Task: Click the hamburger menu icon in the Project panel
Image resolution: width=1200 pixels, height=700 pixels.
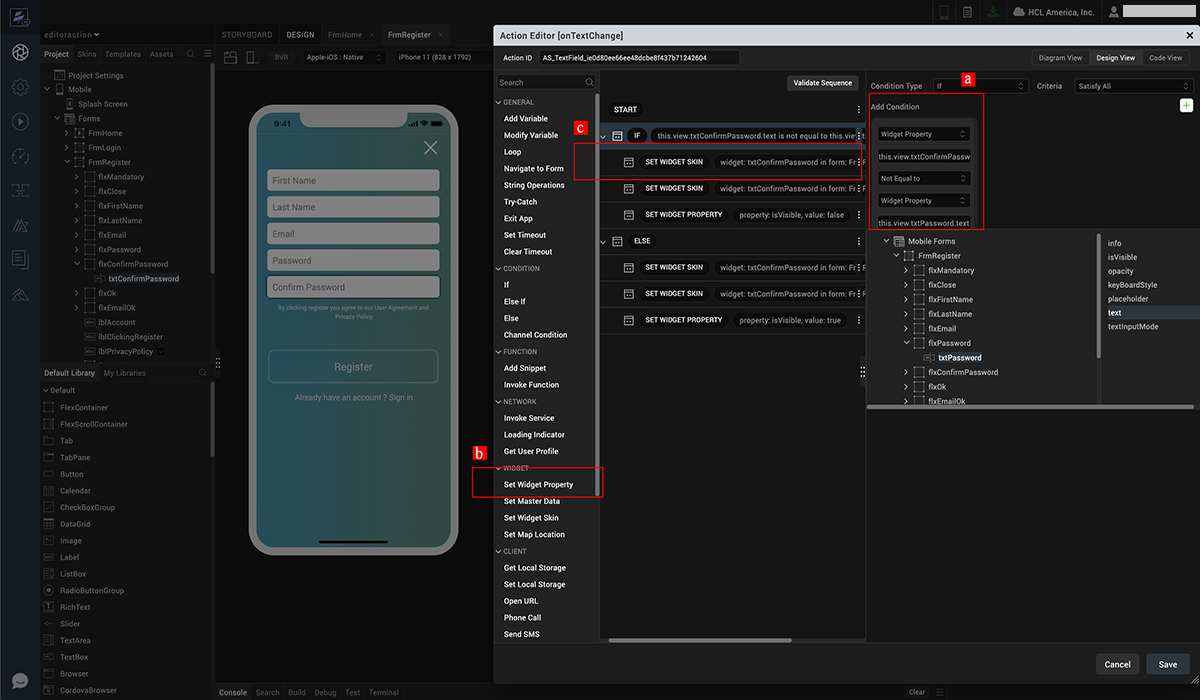Action: (x=207, y=54)
